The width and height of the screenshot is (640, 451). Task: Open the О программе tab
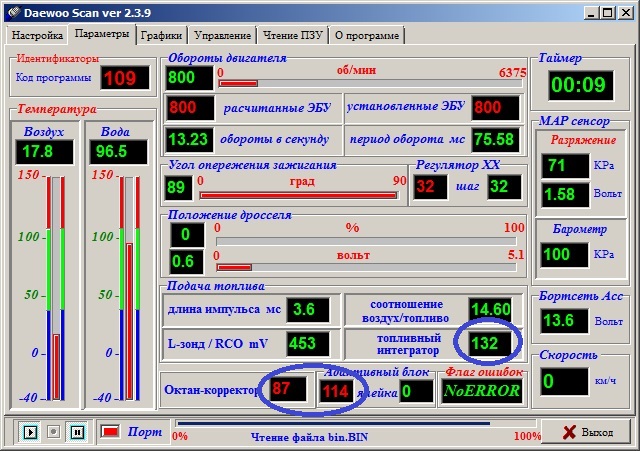366,35
